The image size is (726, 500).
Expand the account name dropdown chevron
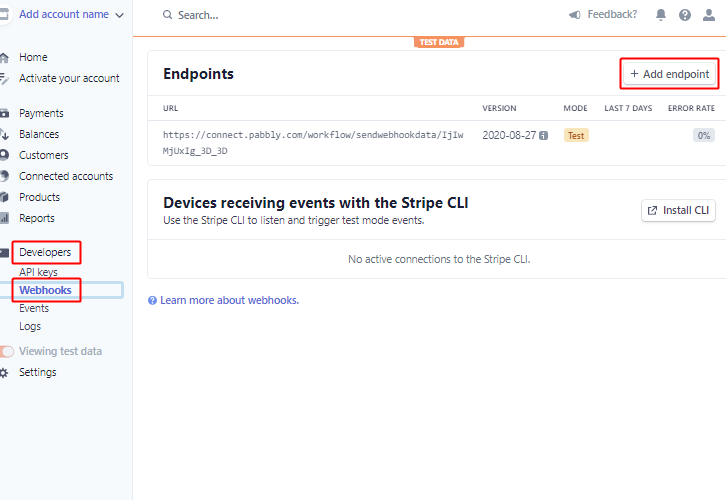tap(119, 15)
